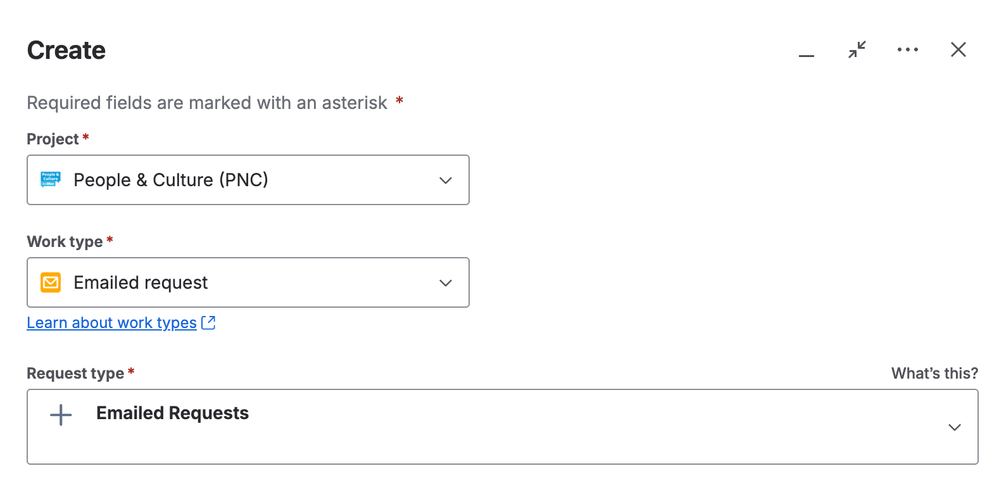Screen dimensions: 999x480
Task: Open the Learn about work types link
Action: tap(111, 323)
